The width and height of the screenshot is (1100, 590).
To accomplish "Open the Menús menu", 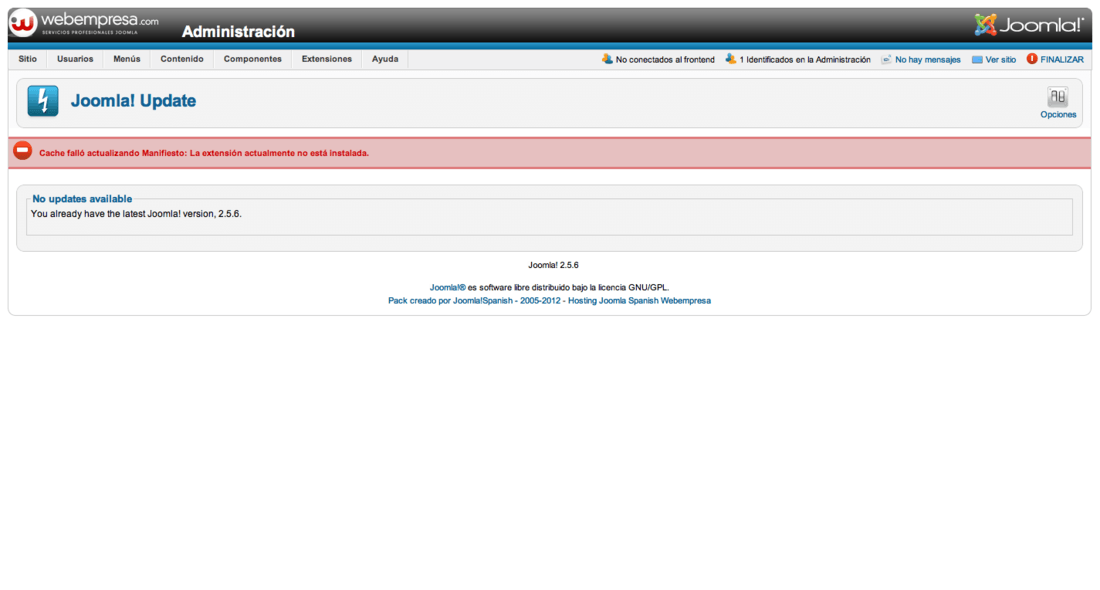I will pos(127,59).
